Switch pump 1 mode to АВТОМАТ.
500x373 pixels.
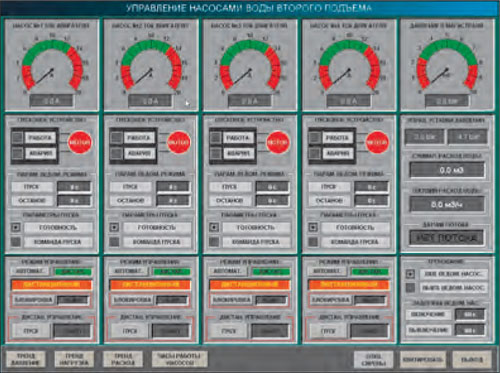pos(30,271)
